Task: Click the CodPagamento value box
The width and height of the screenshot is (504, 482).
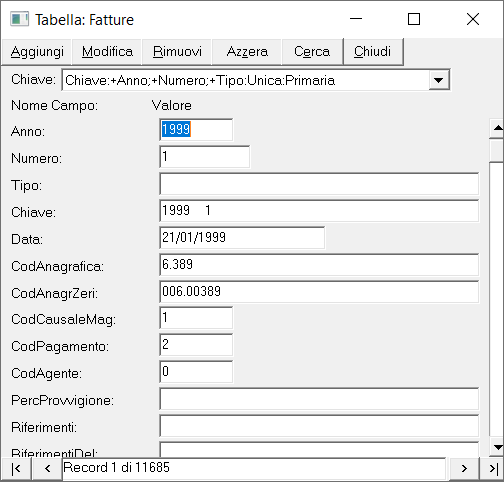Action: (x=196, y=345)
